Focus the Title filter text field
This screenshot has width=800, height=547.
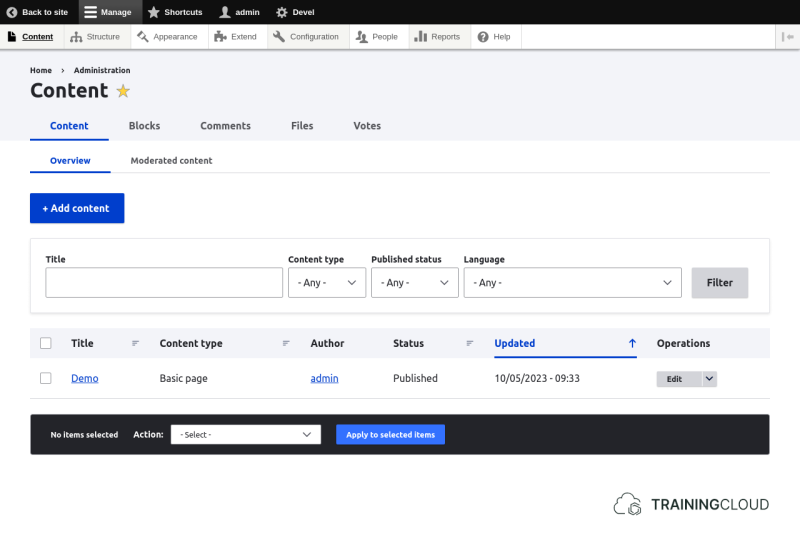tap(164, 283)
